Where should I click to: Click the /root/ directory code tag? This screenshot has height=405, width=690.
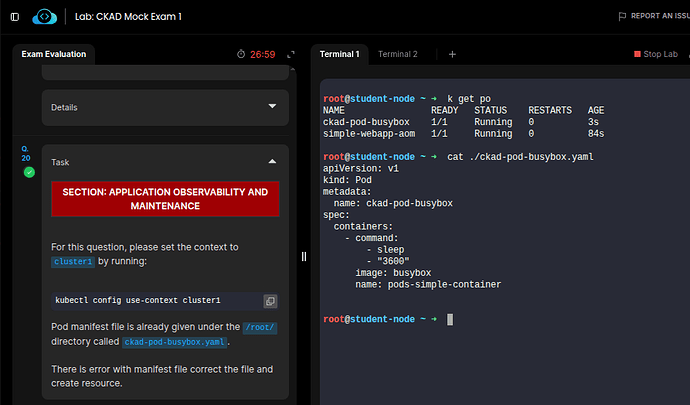[x=260, y=328]
